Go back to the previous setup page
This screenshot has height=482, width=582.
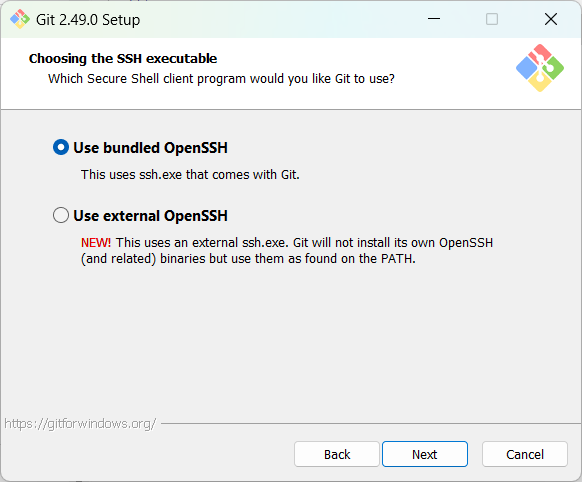pos(337,454)
